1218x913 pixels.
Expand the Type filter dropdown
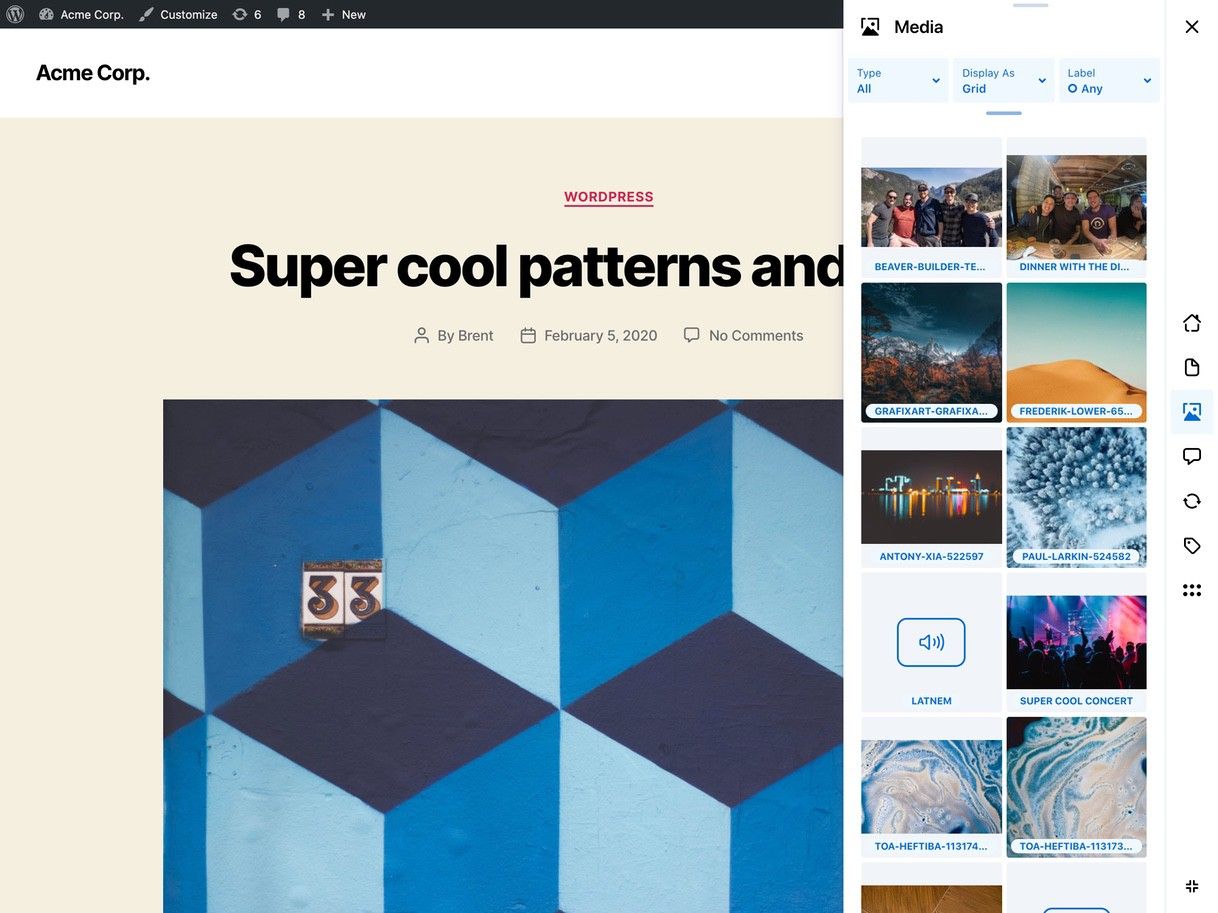pyautogui.click(x=898, y=81)
